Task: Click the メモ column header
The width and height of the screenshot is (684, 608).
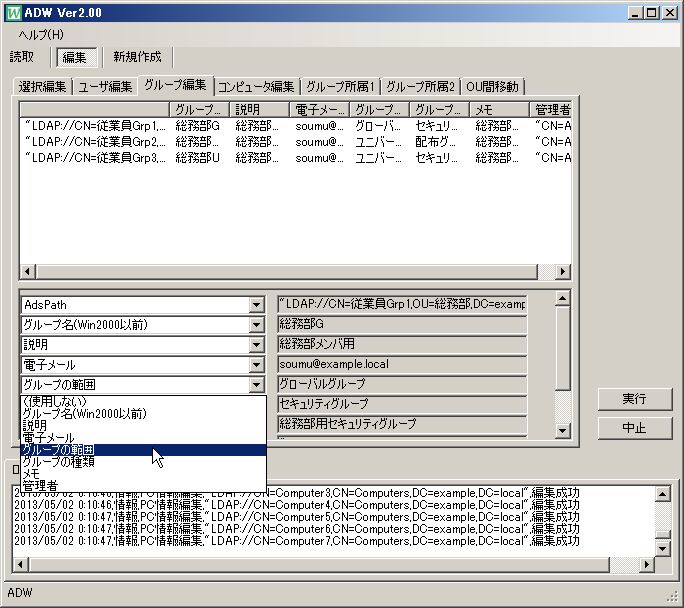Action: 499,109
